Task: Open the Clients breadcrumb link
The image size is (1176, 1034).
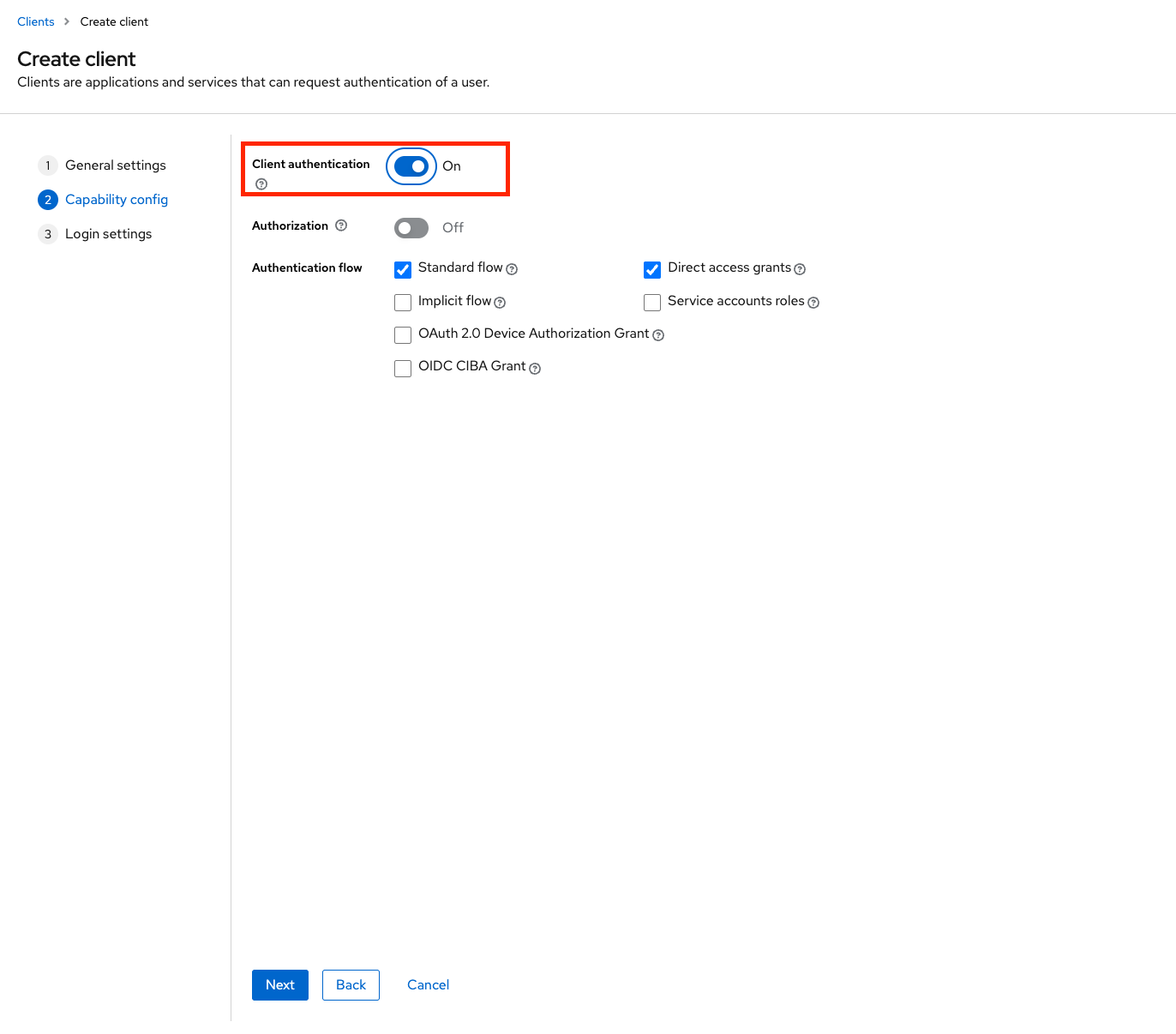Action: 35,21
